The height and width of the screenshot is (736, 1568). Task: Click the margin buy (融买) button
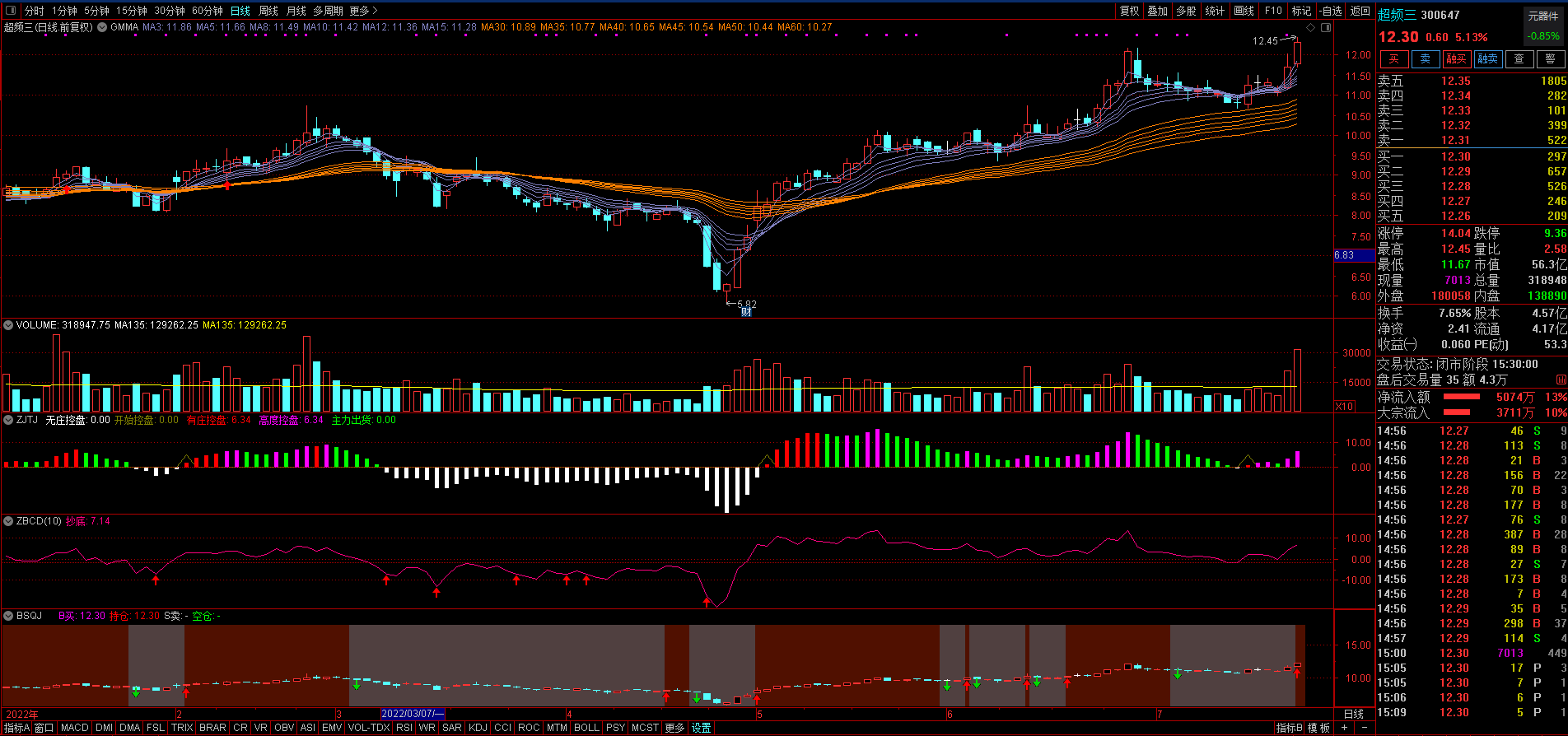pos(1457,59)
